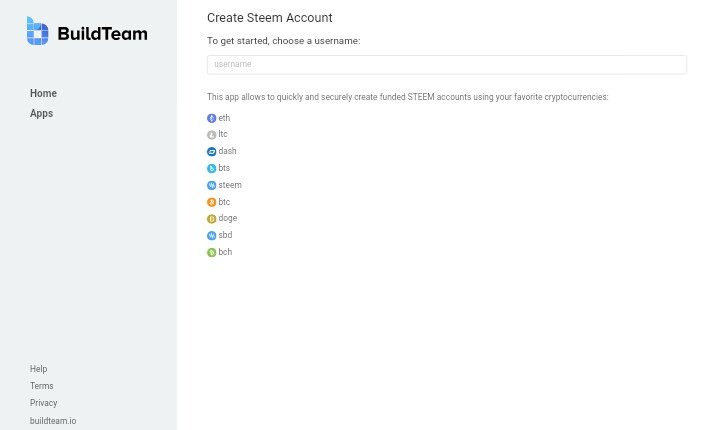Open the Terms link
Screen dimensions: 713x430
(x=42, y=386)
